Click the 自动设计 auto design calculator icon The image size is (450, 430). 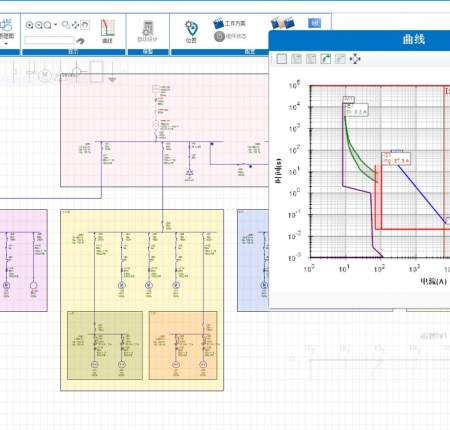pos(148,31)
